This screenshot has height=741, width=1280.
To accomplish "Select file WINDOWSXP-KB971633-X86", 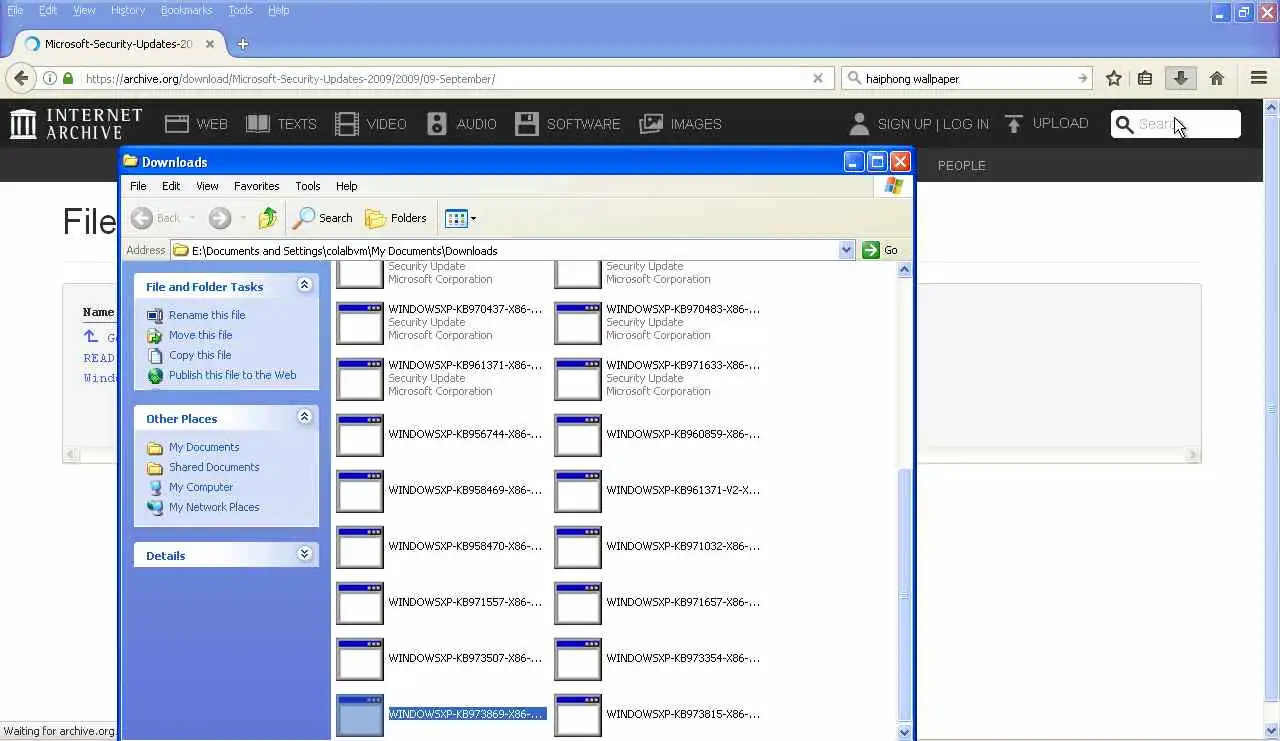I will point(658,379).
